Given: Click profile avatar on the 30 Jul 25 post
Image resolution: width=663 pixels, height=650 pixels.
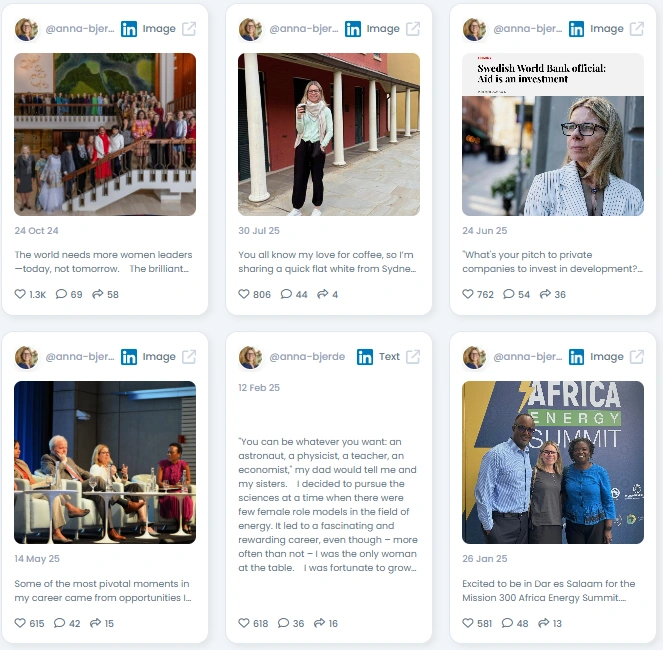Looking at the screenshot, I should (x=250, y=29).
